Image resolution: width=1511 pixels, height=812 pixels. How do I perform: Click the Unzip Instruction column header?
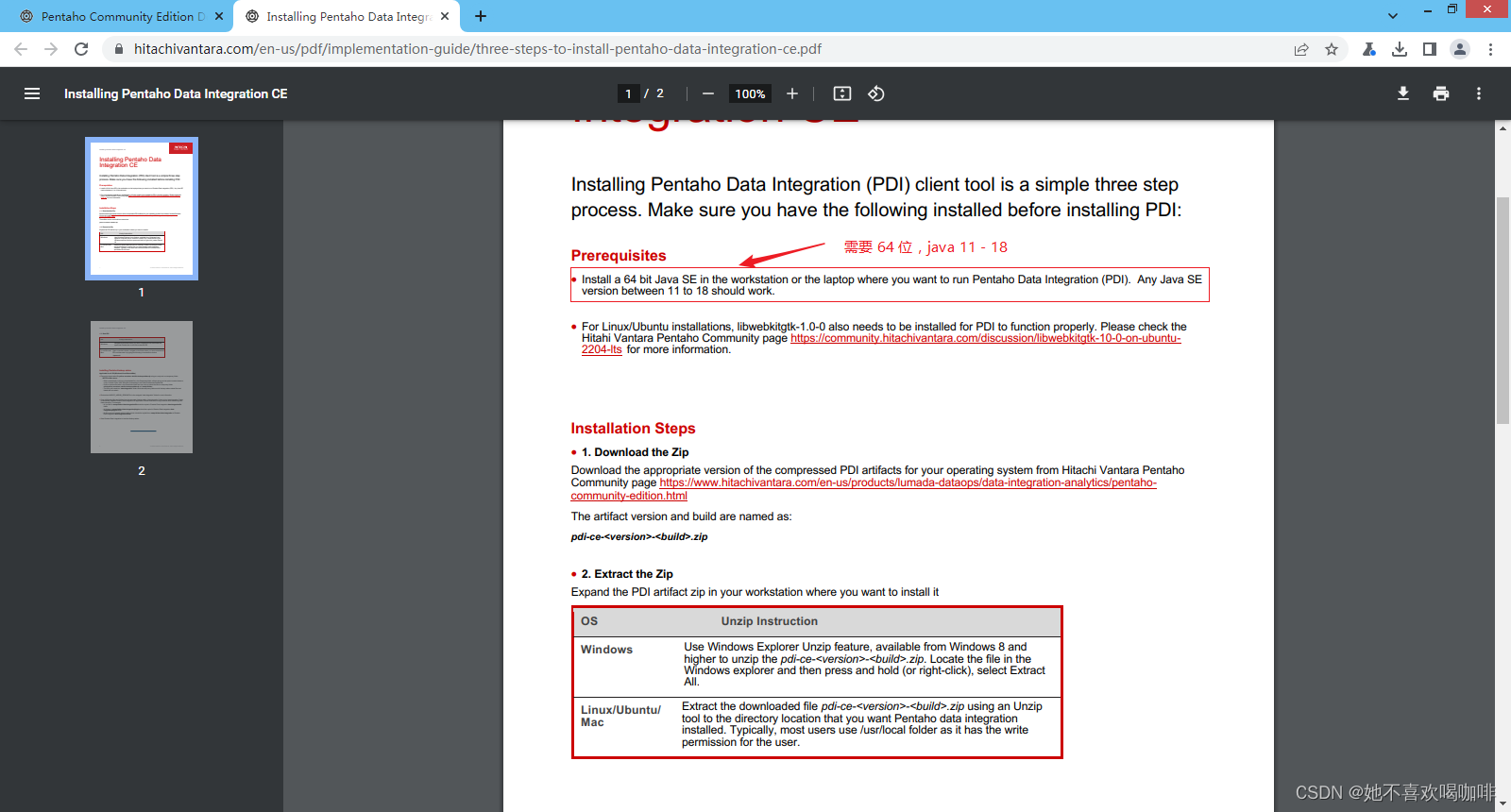770,621
